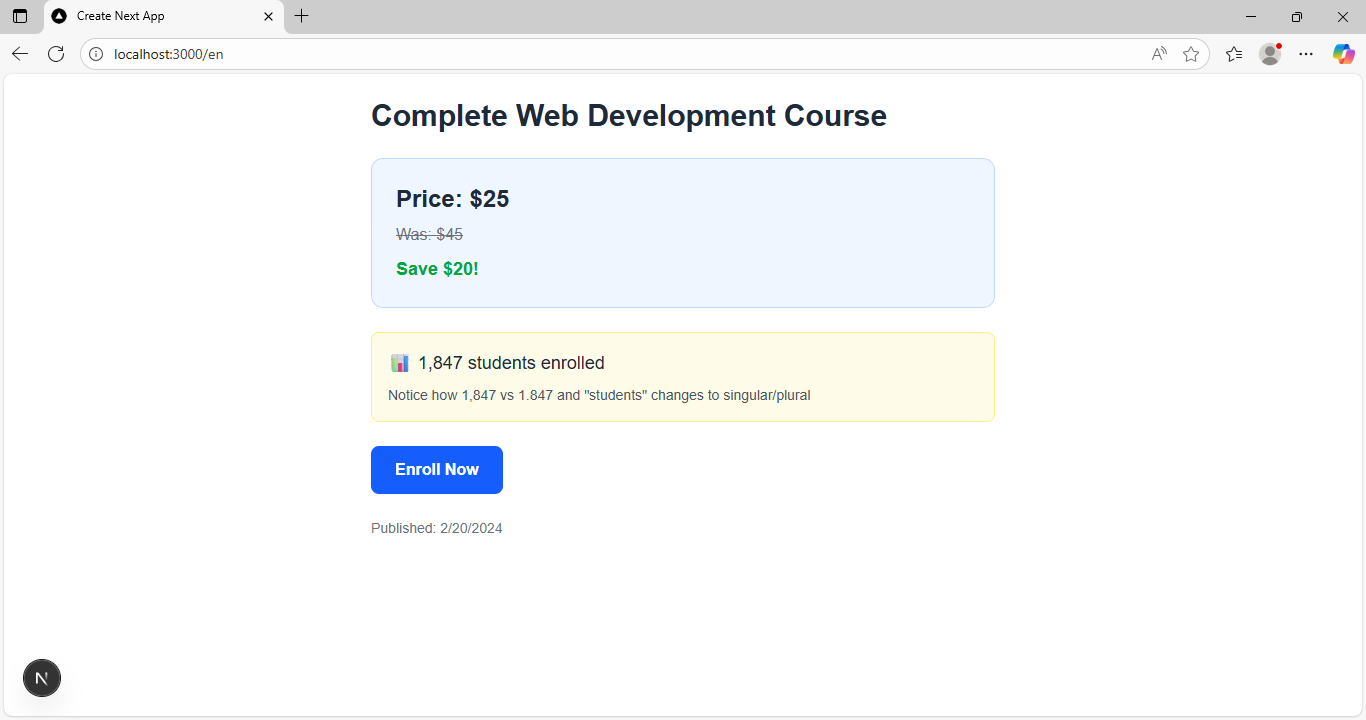
Task: Open the Favorites list icon
Action: coord(1234,54)
